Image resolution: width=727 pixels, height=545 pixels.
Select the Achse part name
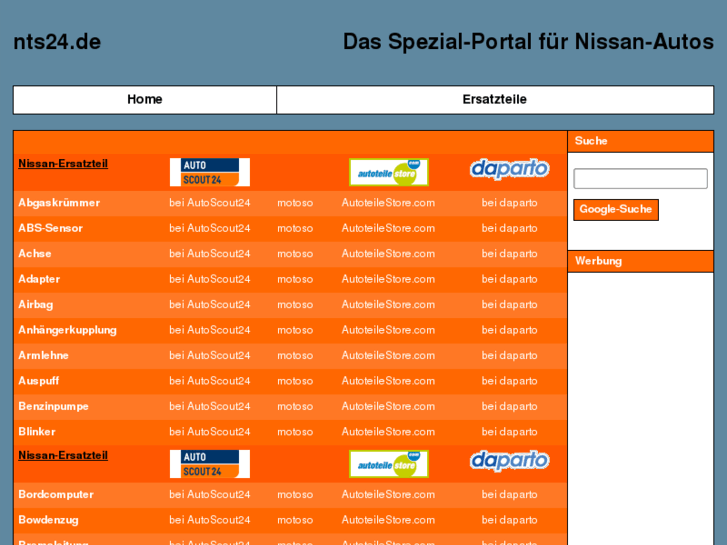tap(35, 254)
